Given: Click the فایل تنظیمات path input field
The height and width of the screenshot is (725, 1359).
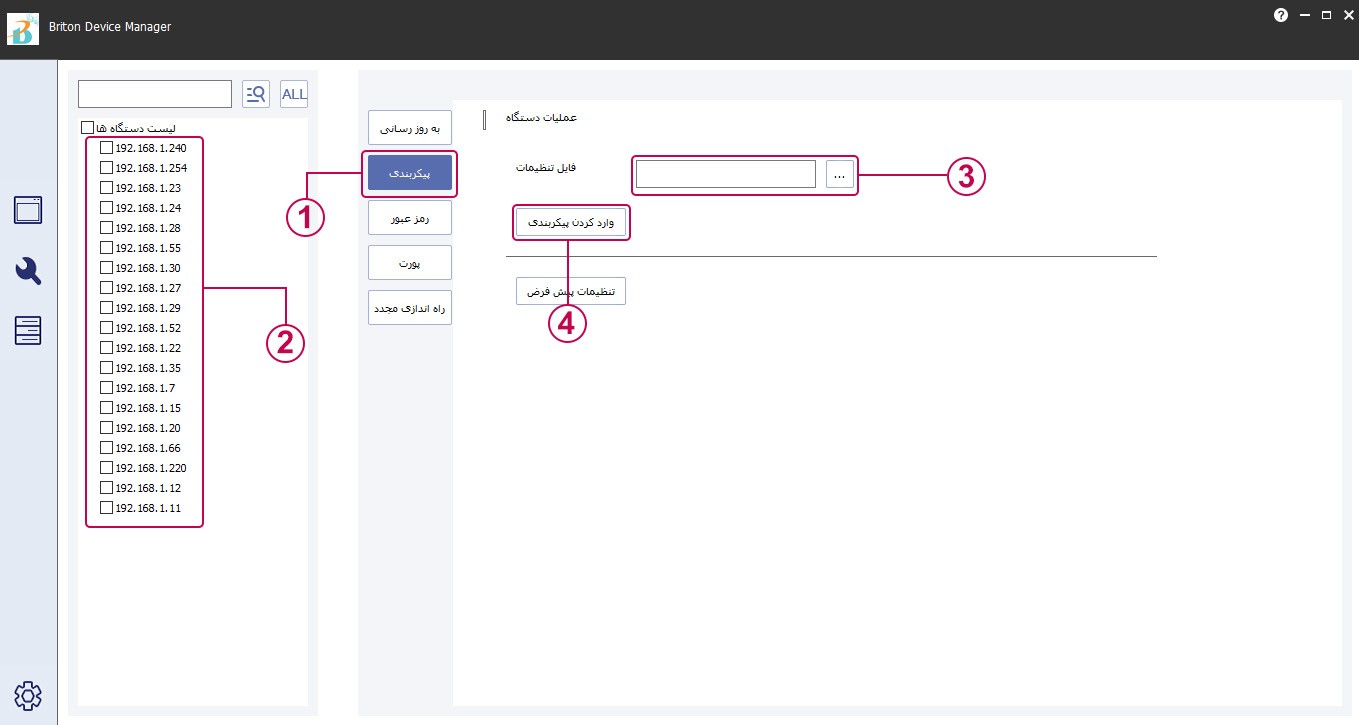Looking at the screenshot, I should tap(726, 175).
